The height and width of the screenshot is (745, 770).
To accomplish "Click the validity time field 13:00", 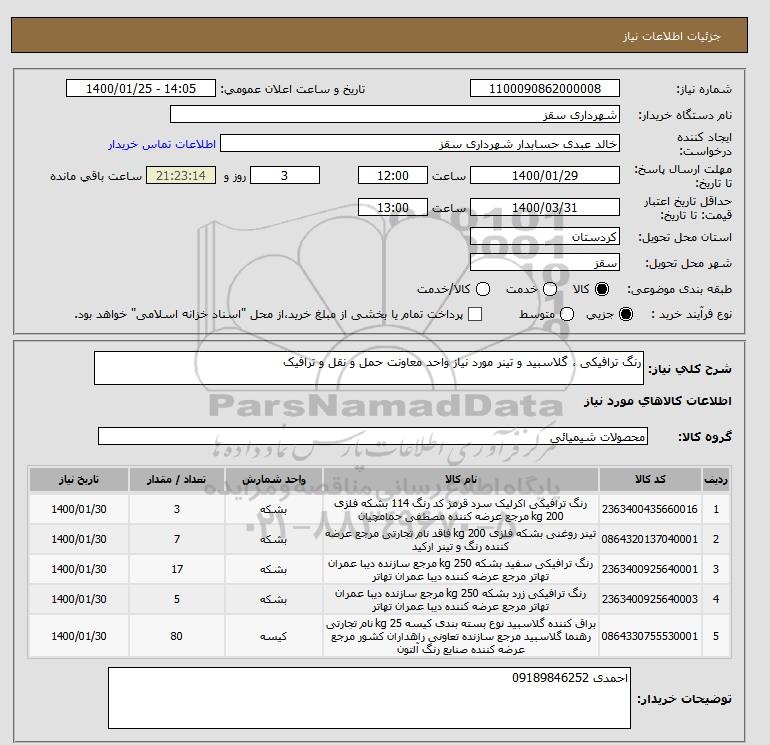I will click(393, 207).
